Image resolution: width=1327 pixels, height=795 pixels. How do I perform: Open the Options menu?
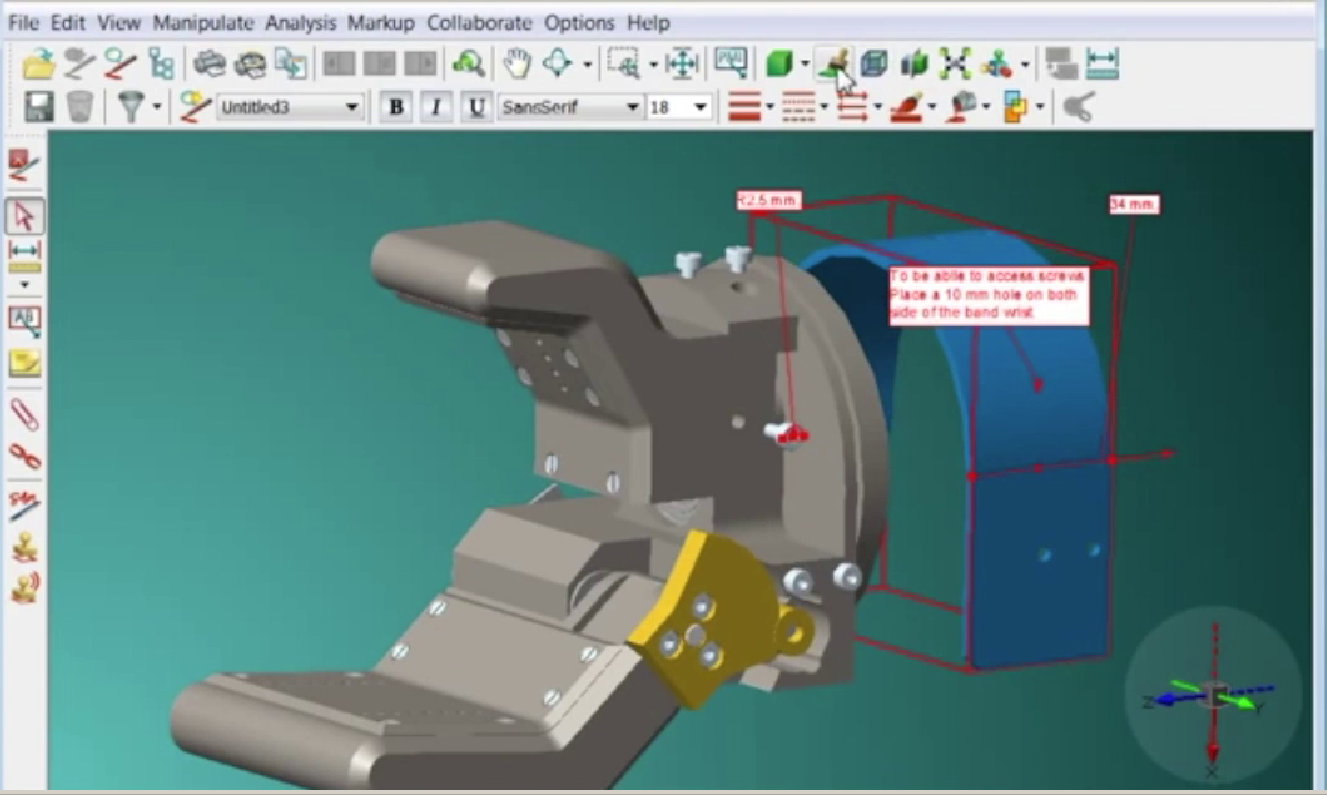(x=580, y=22)
